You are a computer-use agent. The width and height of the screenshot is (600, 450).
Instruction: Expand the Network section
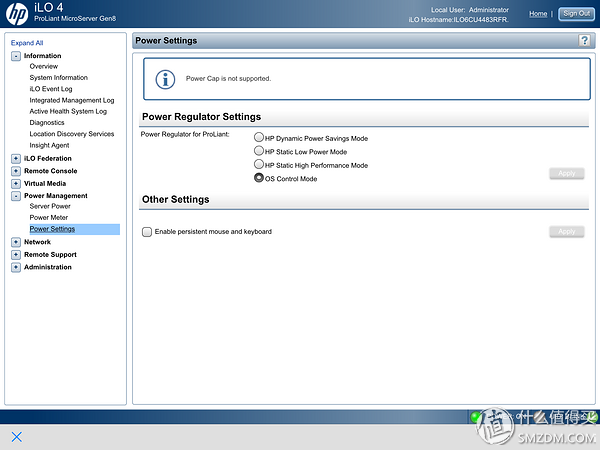(x=16, y=242)
